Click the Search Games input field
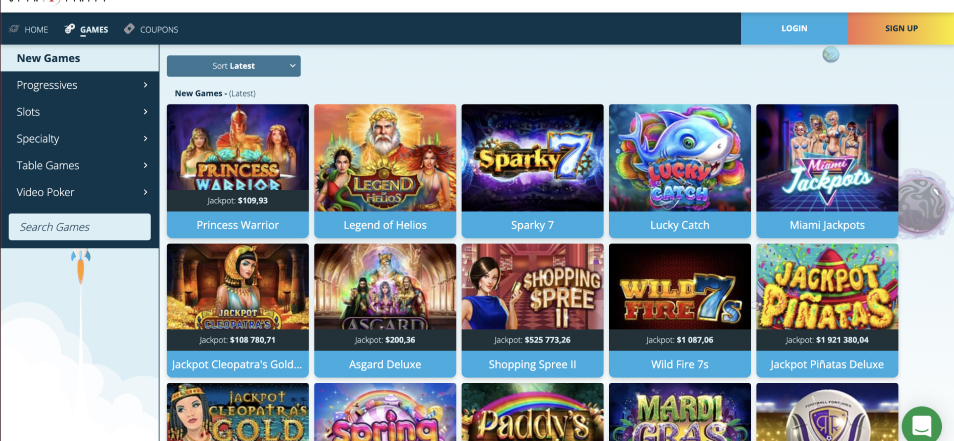This screenshot has height=441, width=954. pyautogui.click(x=80, y=227)
